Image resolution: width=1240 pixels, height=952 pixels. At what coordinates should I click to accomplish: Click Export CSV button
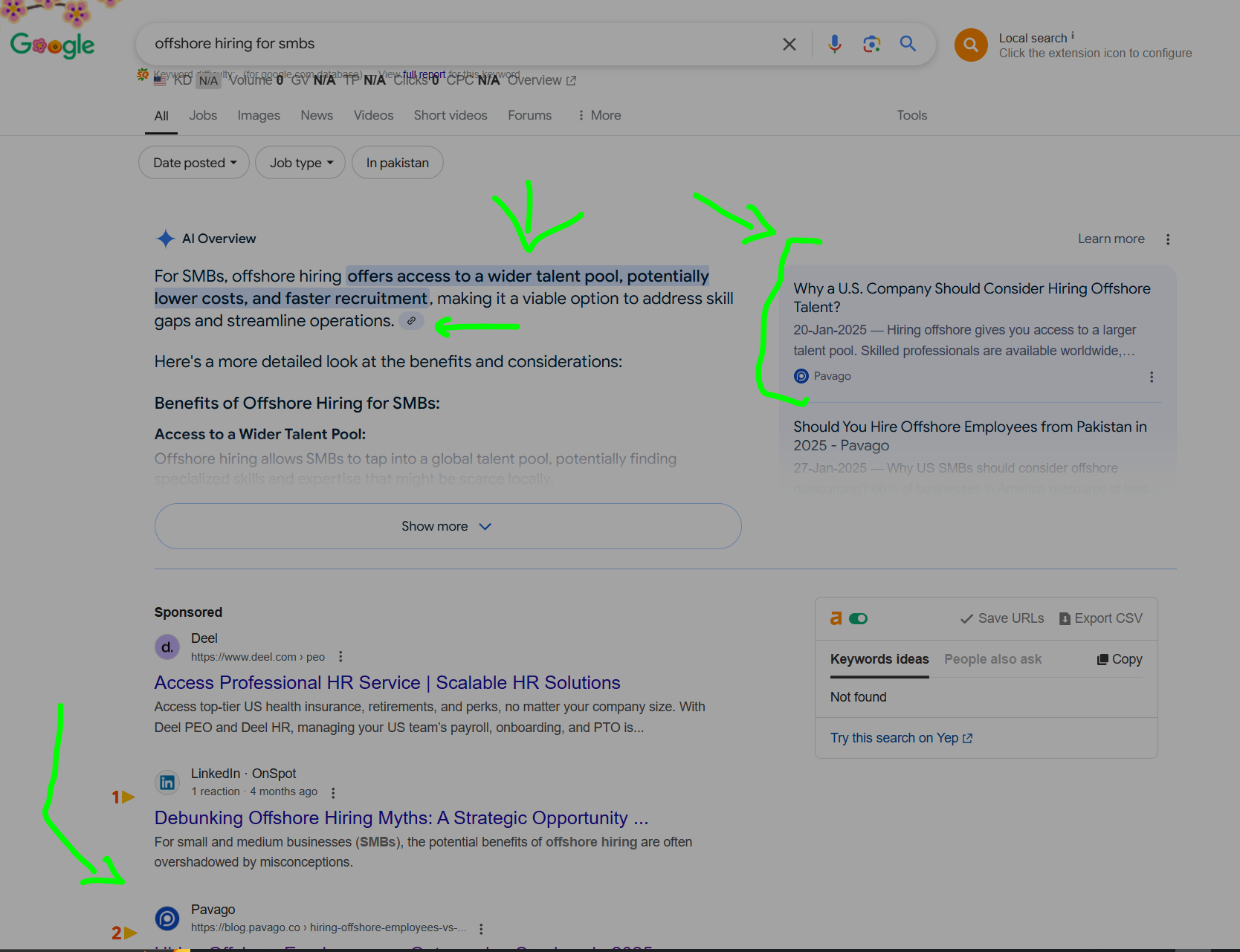click(1101, 618)
